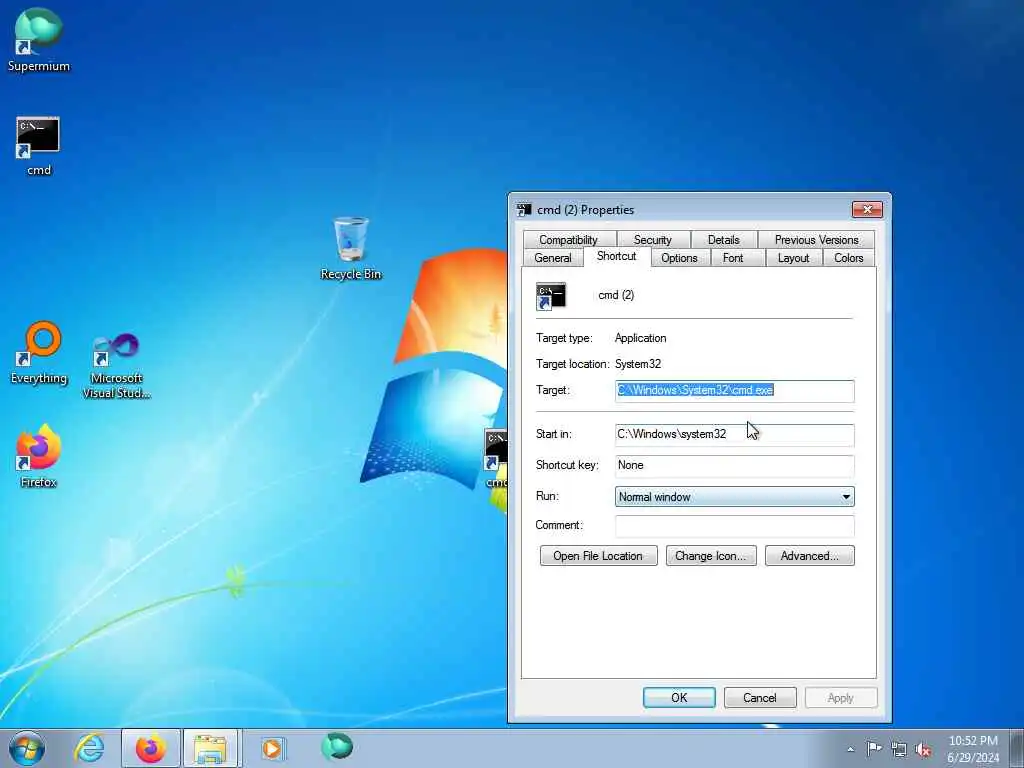Close the cmd (2) Properties dialog
This screenshot has height=768, width=1024.
[x=867, y=210]
